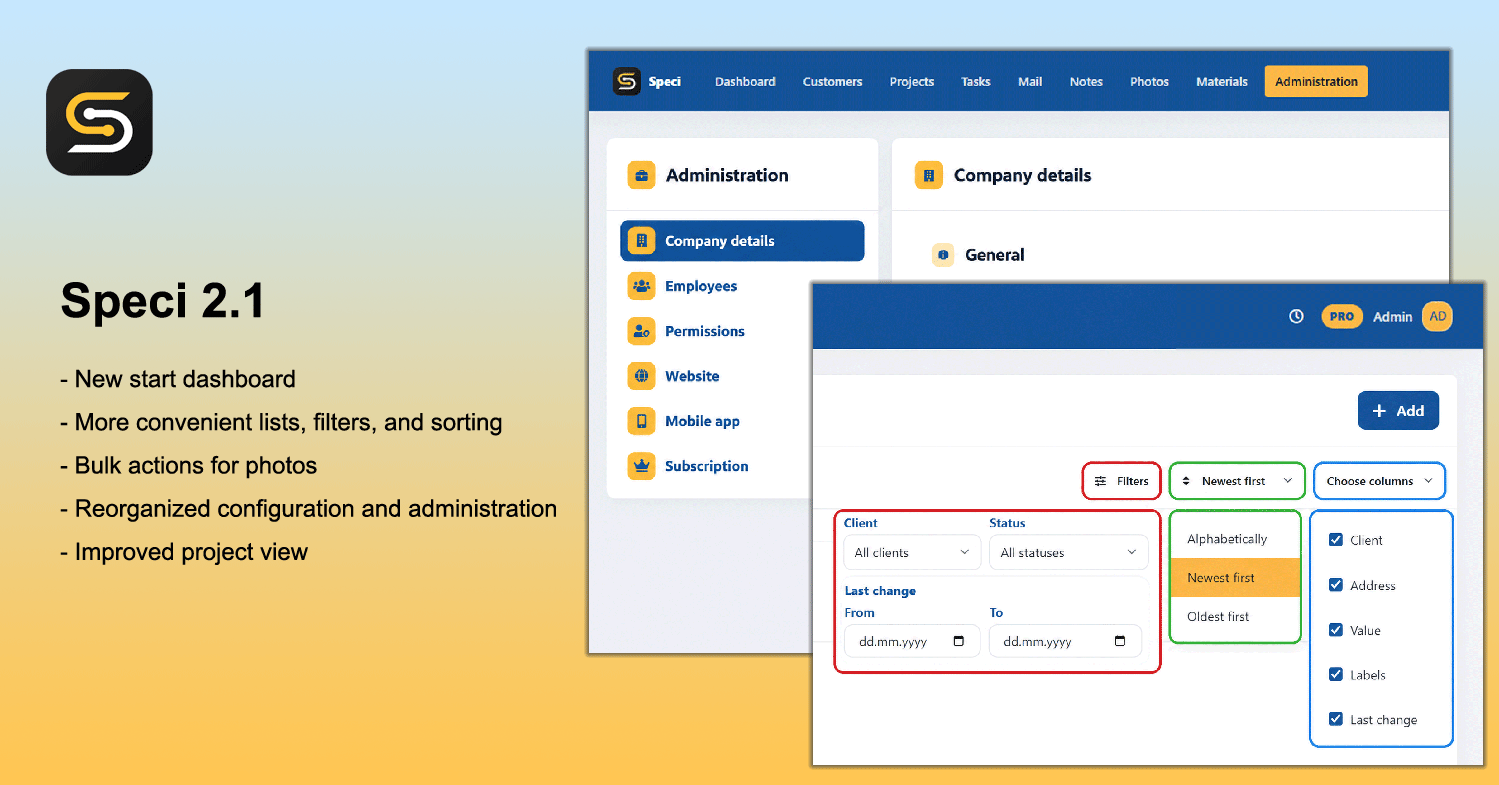Screen dimensions: 1499x785
Task: Click the Mobile app phone icon
Action: tap(641, 421)
